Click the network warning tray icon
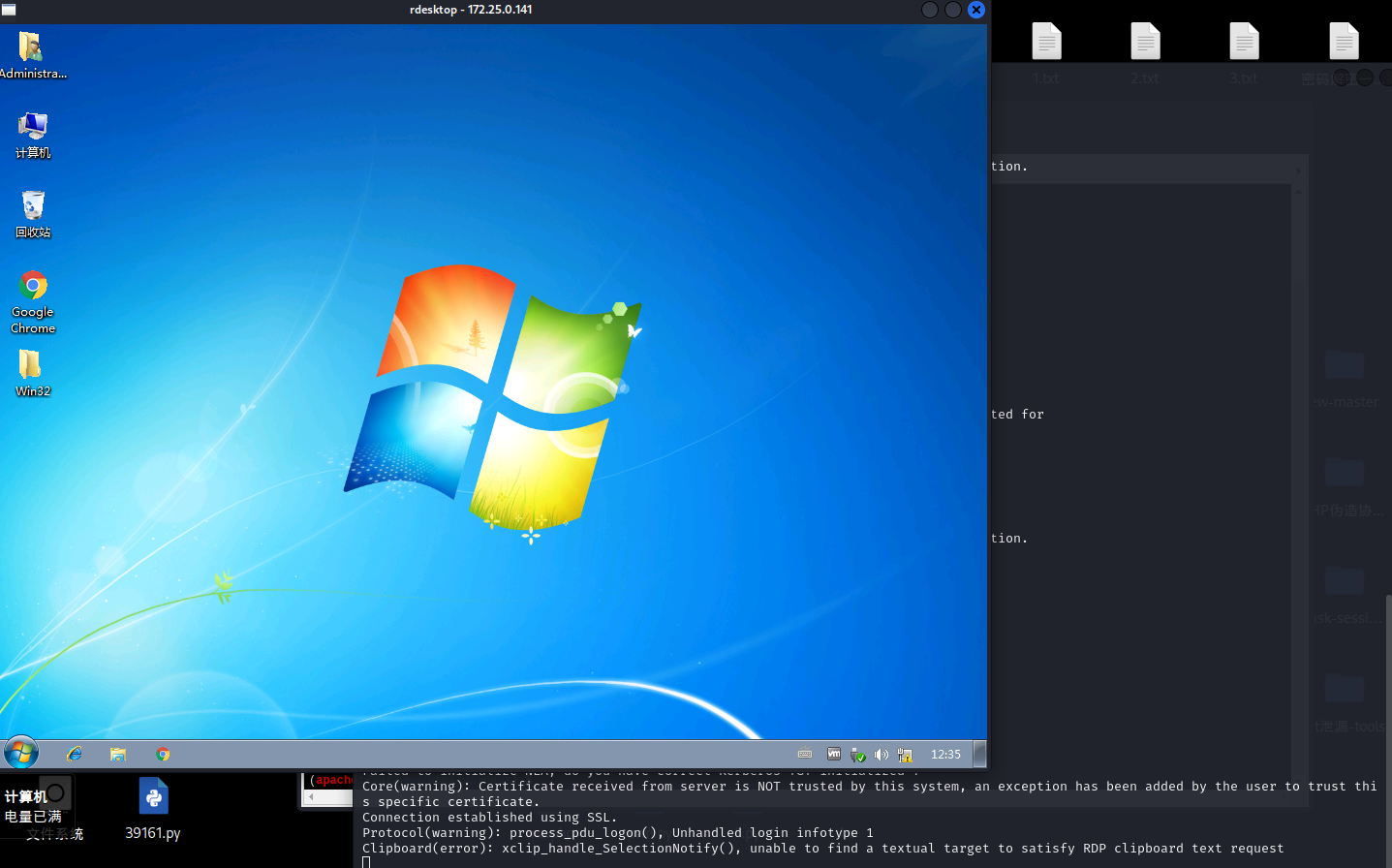Screen dimensions: 1392x868 [x=905, y=755]
